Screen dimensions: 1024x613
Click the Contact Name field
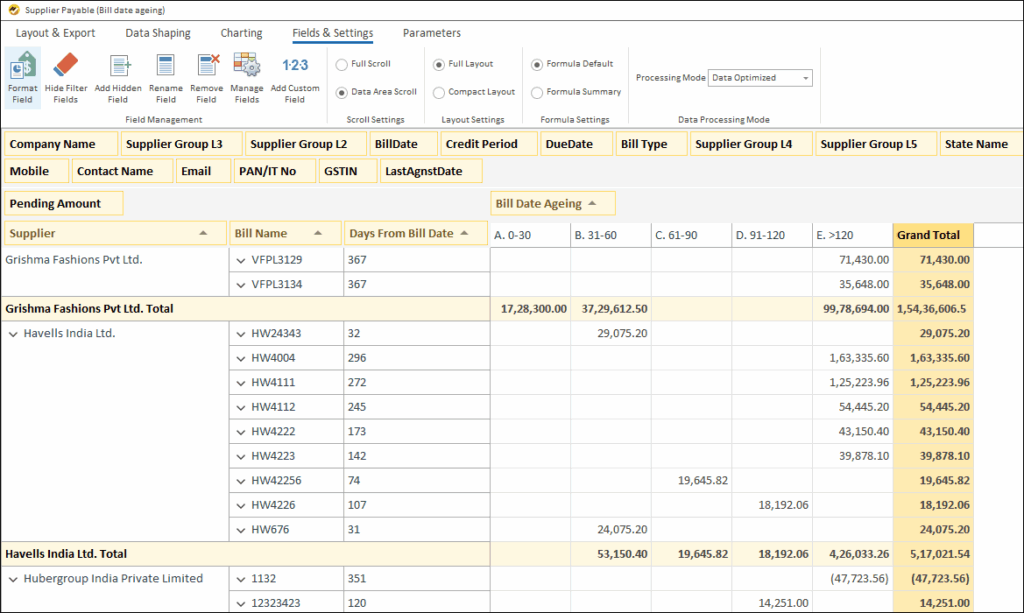[123, 171]
